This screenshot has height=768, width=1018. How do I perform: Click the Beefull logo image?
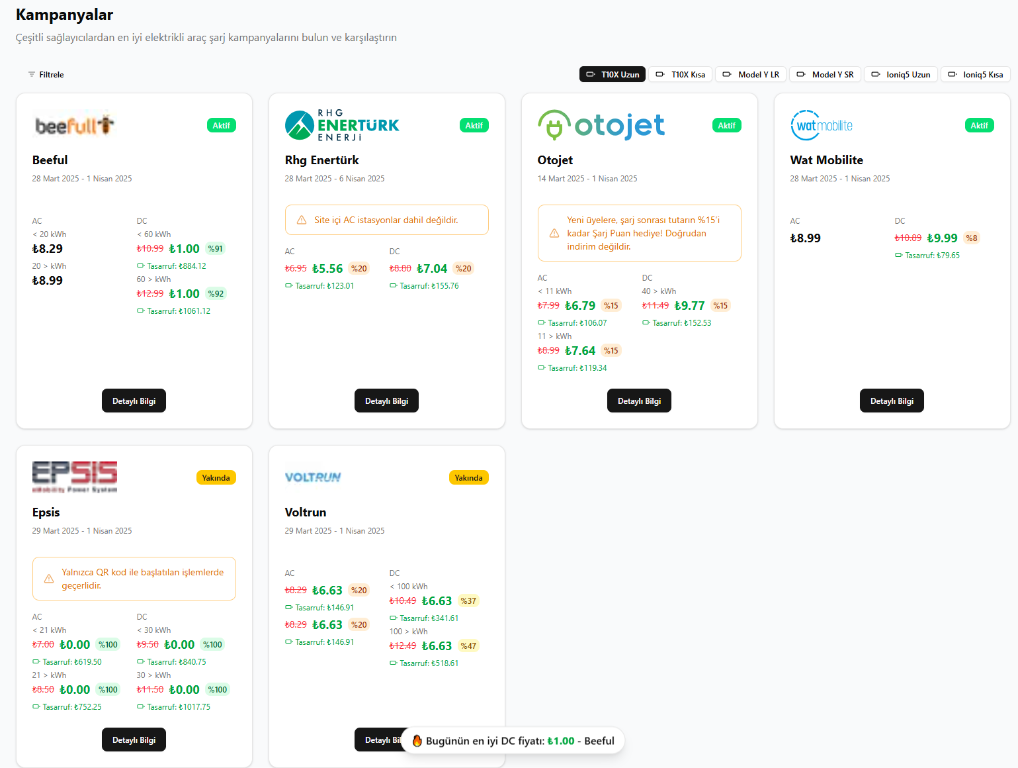(76, 125)
